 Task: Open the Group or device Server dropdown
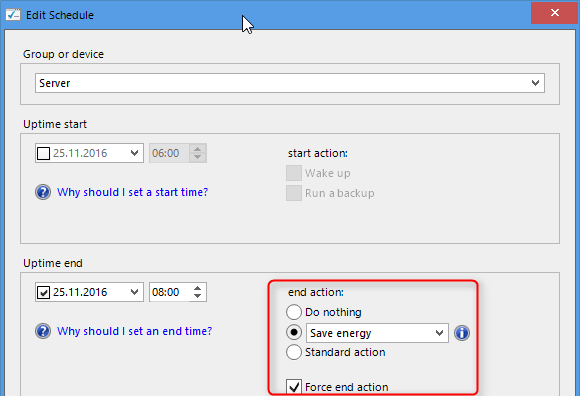pyautogui.click(x=290, y=83)
